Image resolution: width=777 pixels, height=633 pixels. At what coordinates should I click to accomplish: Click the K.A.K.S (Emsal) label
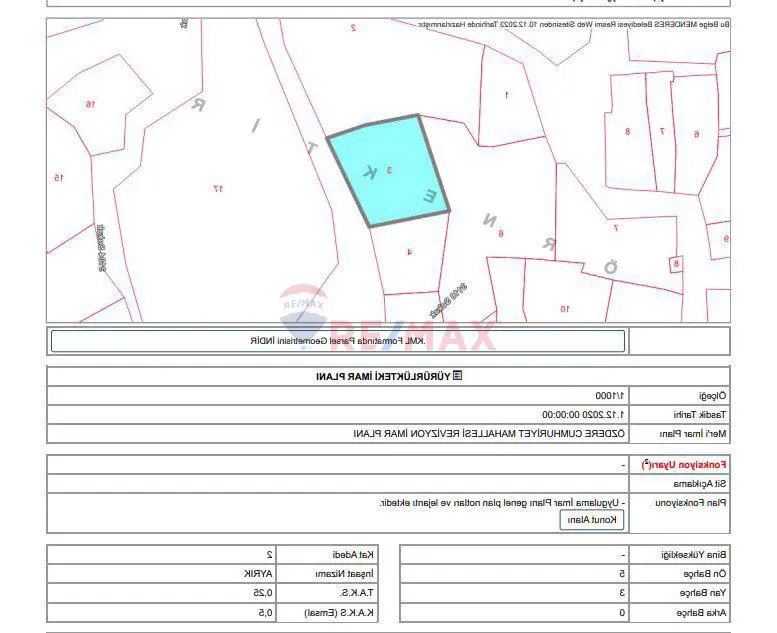click(339, 613)
